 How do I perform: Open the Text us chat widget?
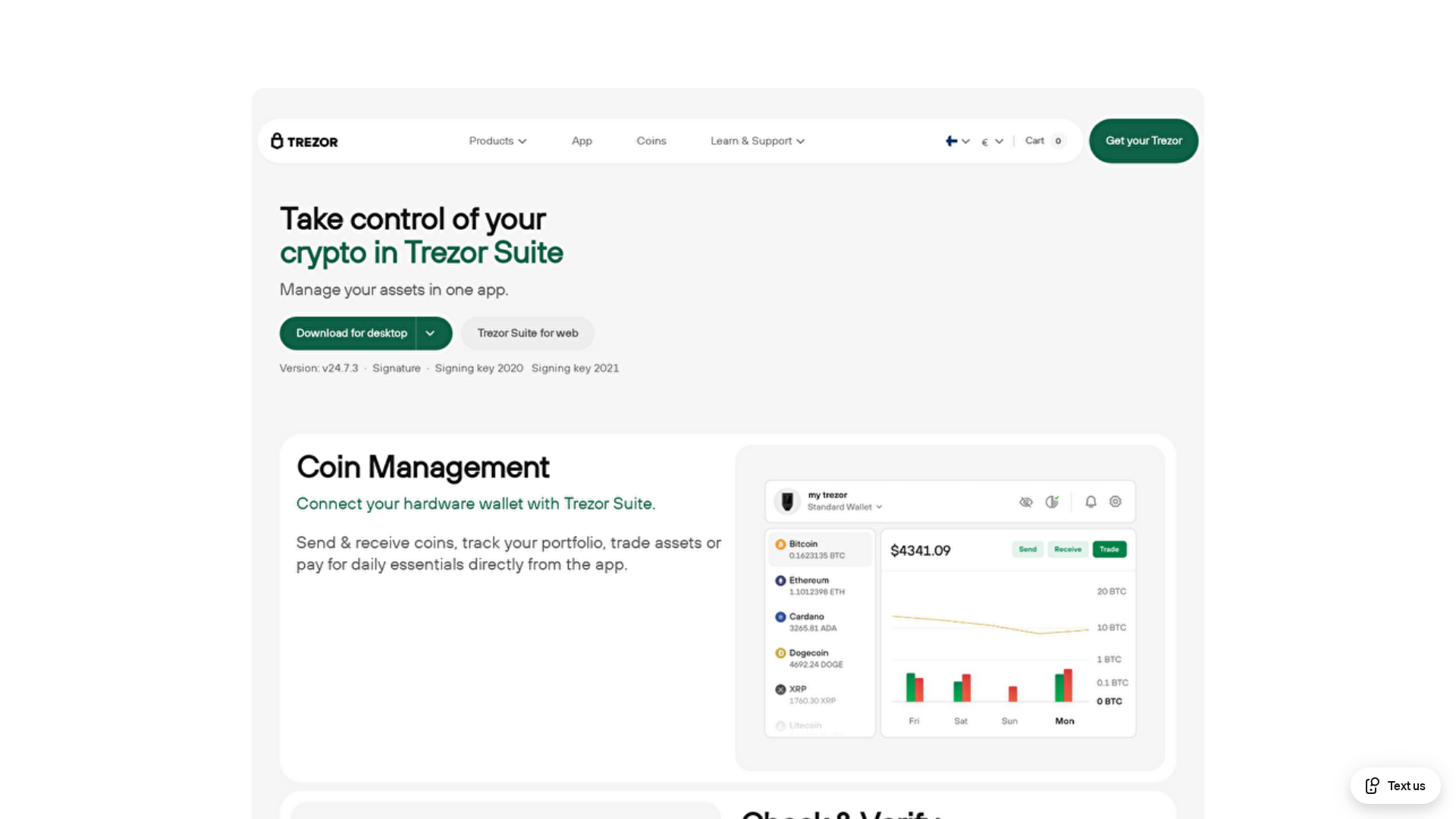(1395, 786)
